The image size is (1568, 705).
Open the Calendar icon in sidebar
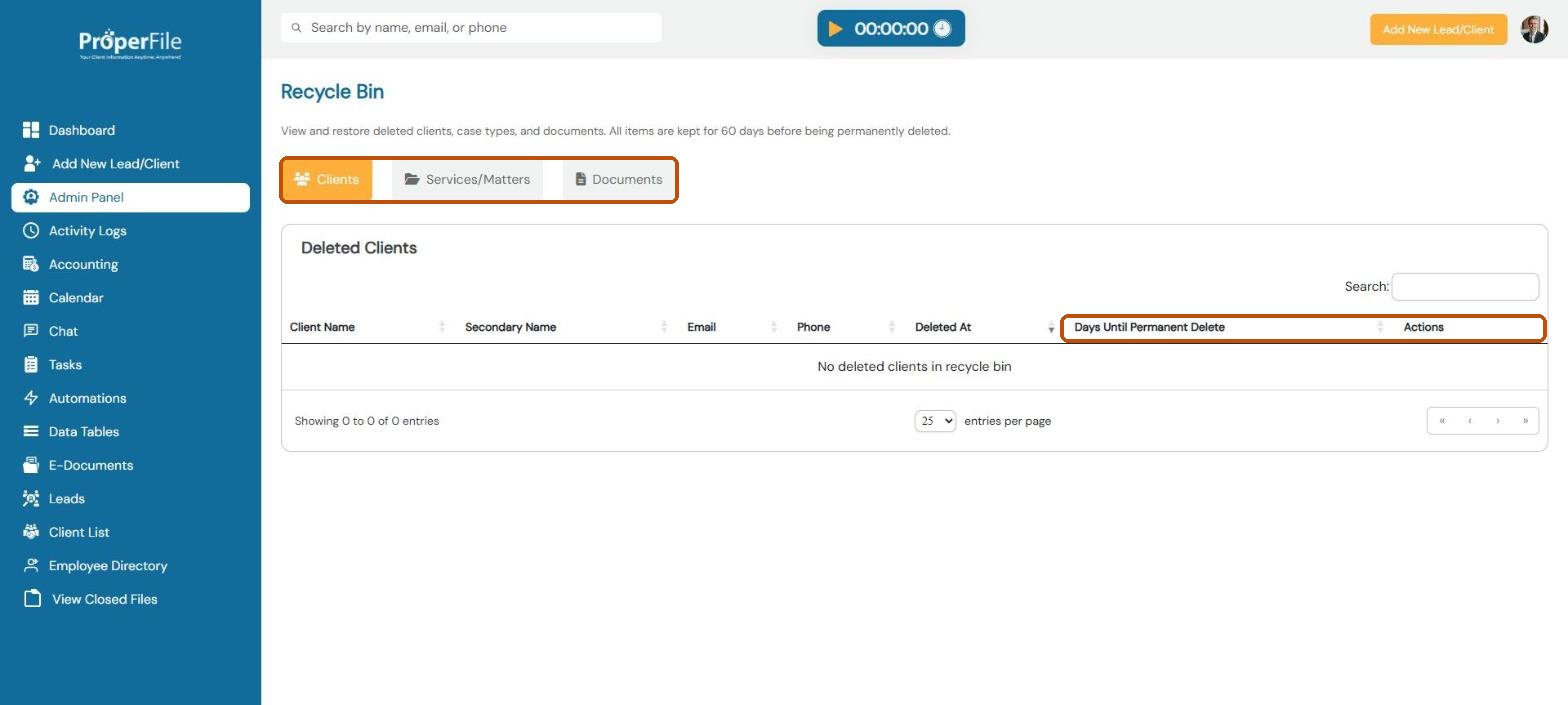[x=31, y=298]
